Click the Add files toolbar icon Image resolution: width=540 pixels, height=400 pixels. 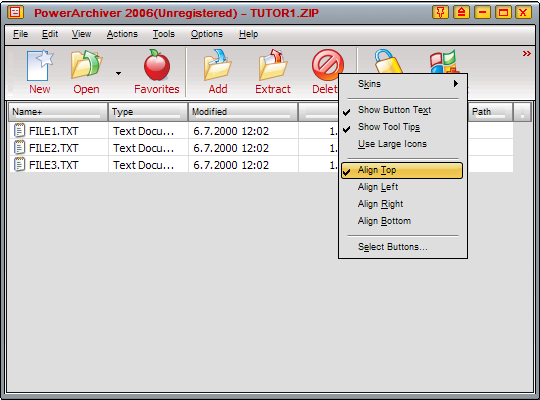click(217, 65)
